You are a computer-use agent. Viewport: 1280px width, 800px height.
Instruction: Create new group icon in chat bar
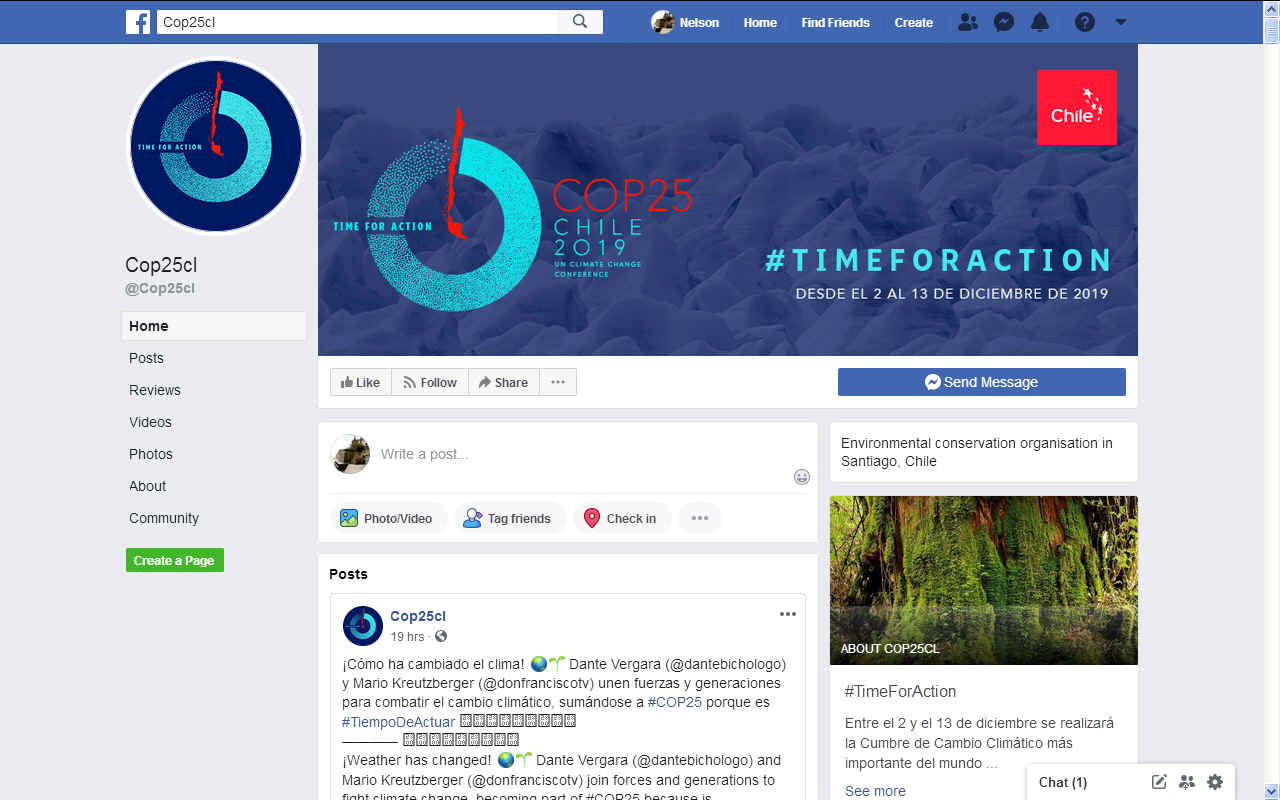[1187, 782]
